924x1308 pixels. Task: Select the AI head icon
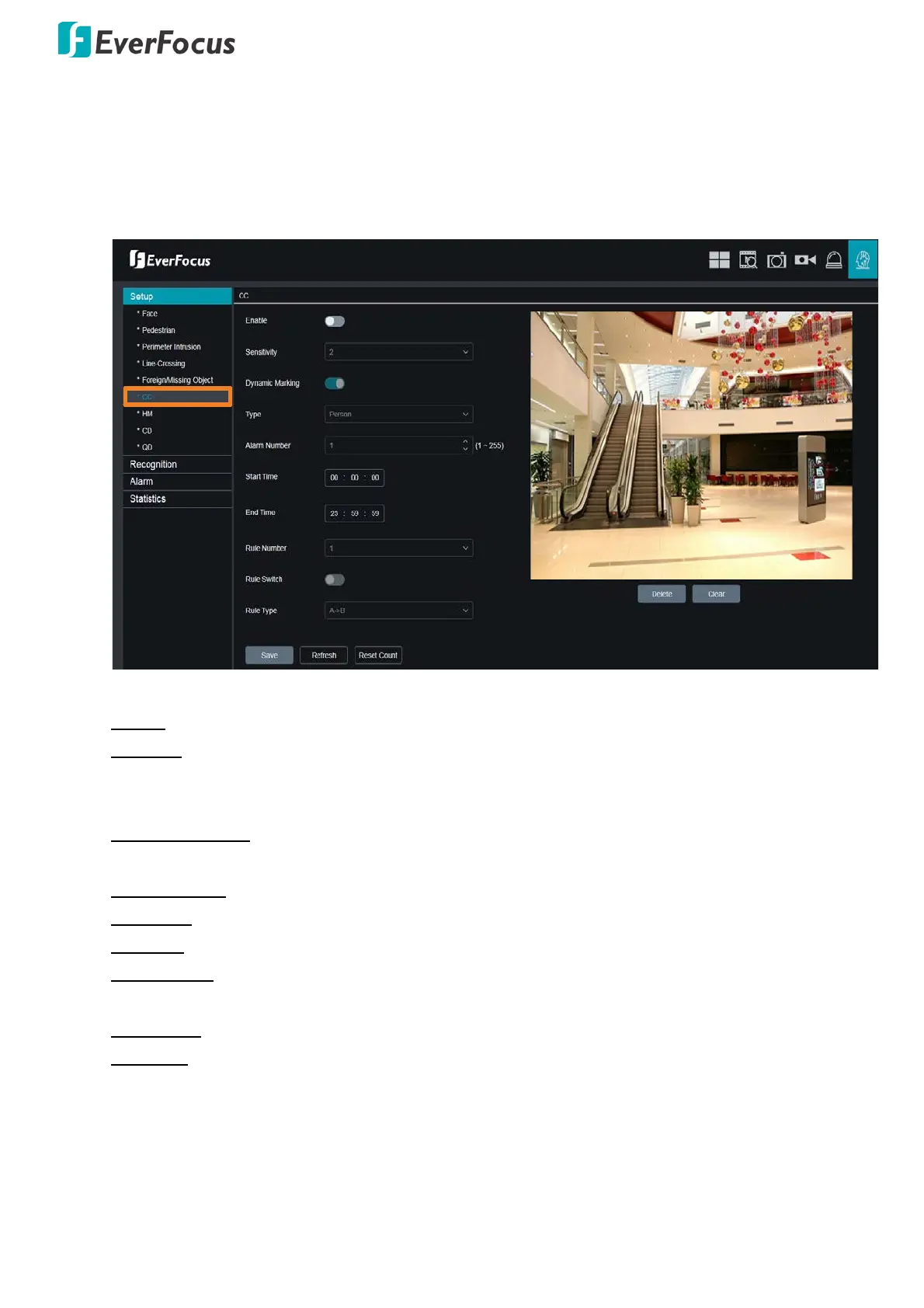point(863,259)
